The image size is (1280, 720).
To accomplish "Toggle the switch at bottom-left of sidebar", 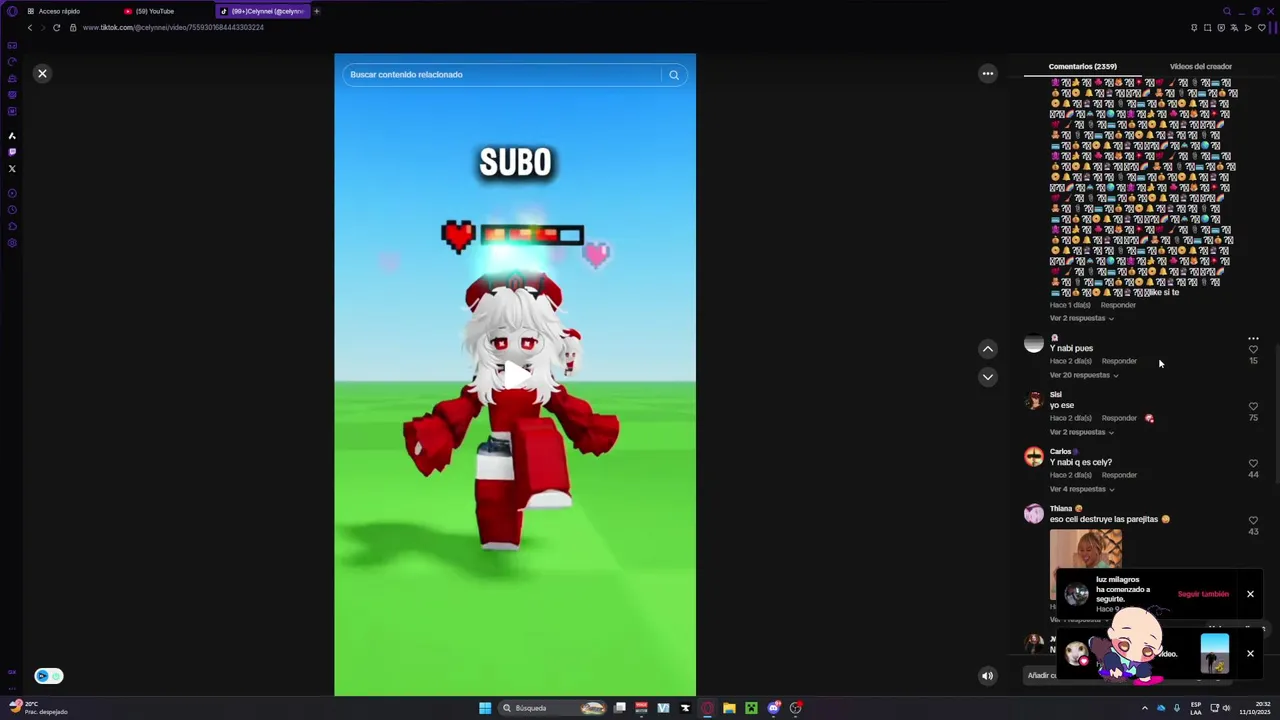I will click(48, 676).
